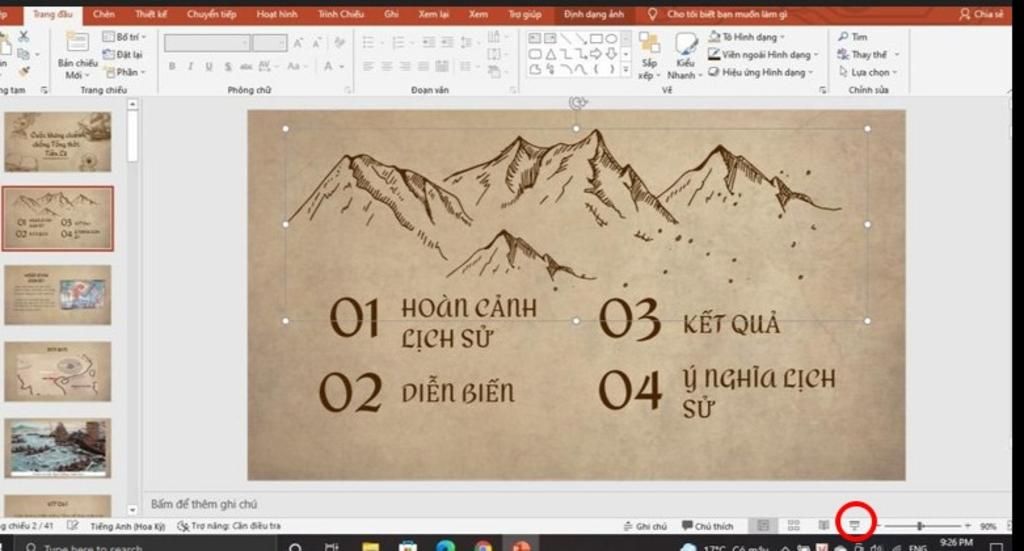Click the Đặt lại reset button
This screenshot has height=551, width=1024.
(123, 54)
